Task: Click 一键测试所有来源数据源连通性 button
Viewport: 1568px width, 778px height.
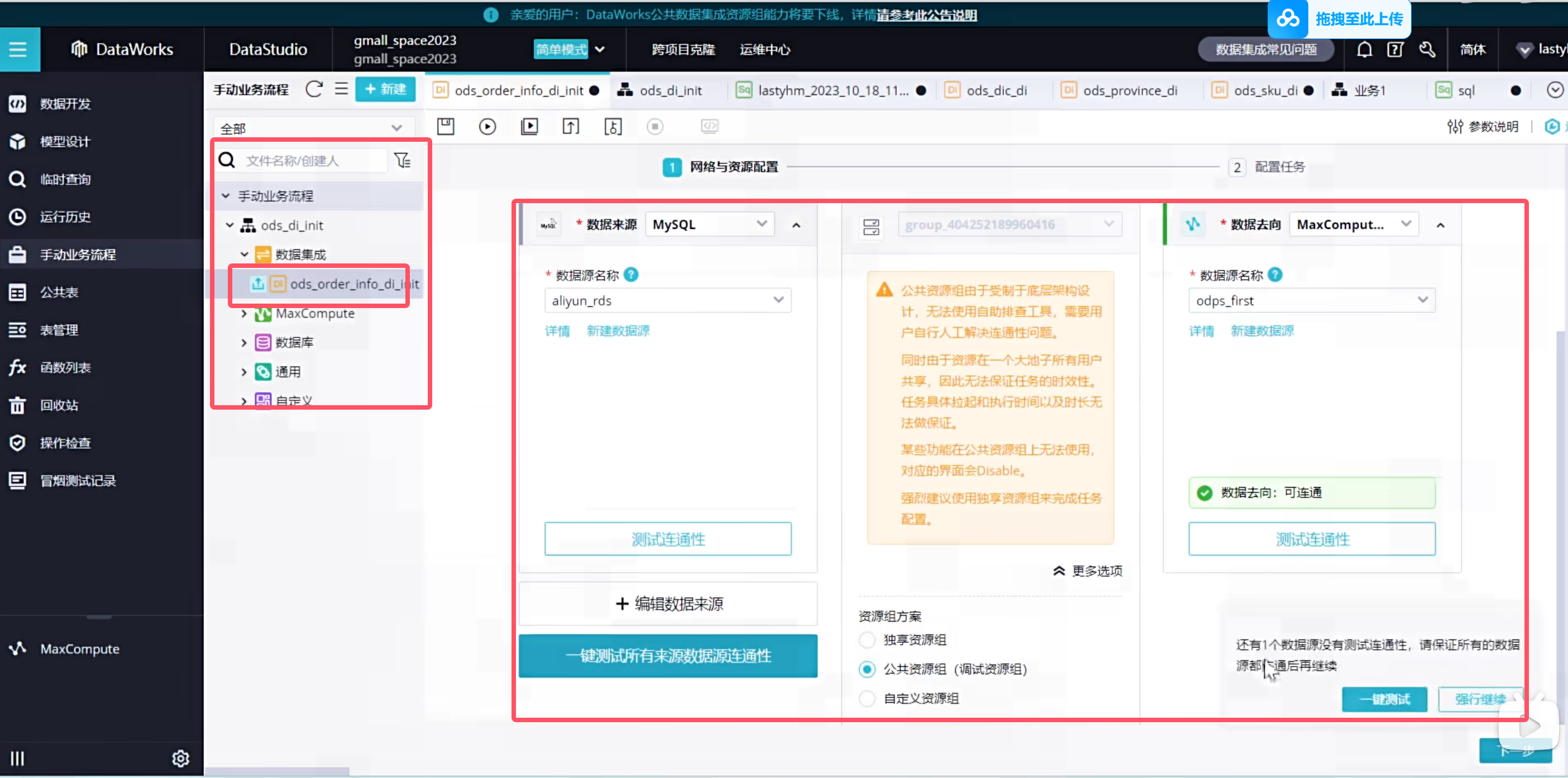Action: [x=668, y=656]
